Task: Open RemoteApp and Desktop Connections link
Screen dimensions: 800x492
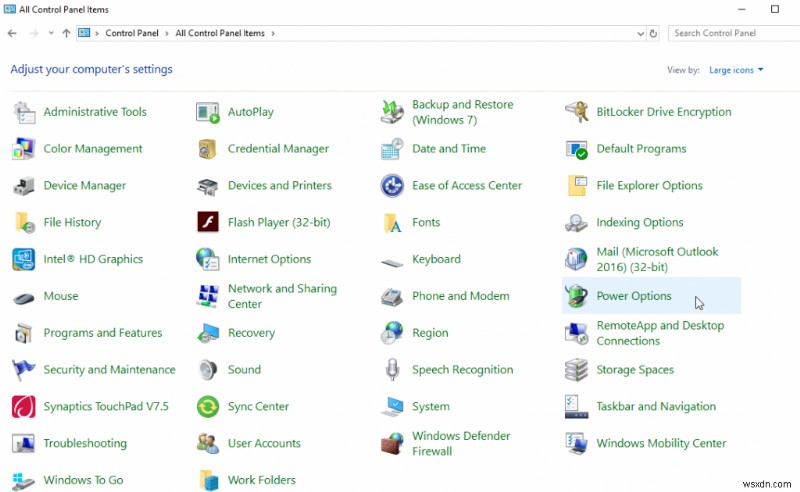Action: (660, 333)
